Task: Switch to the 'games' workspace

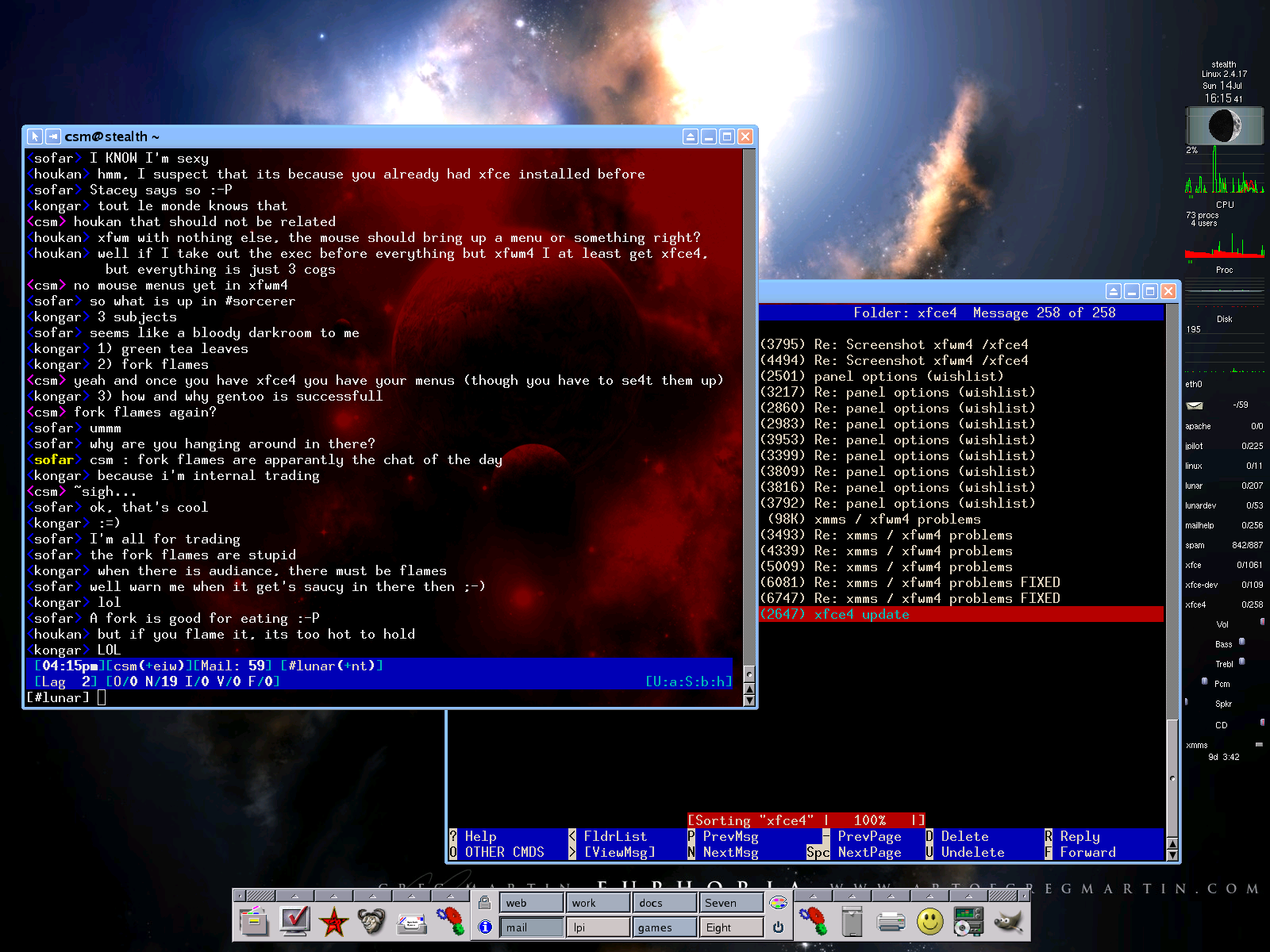Action: click(664, 927)
